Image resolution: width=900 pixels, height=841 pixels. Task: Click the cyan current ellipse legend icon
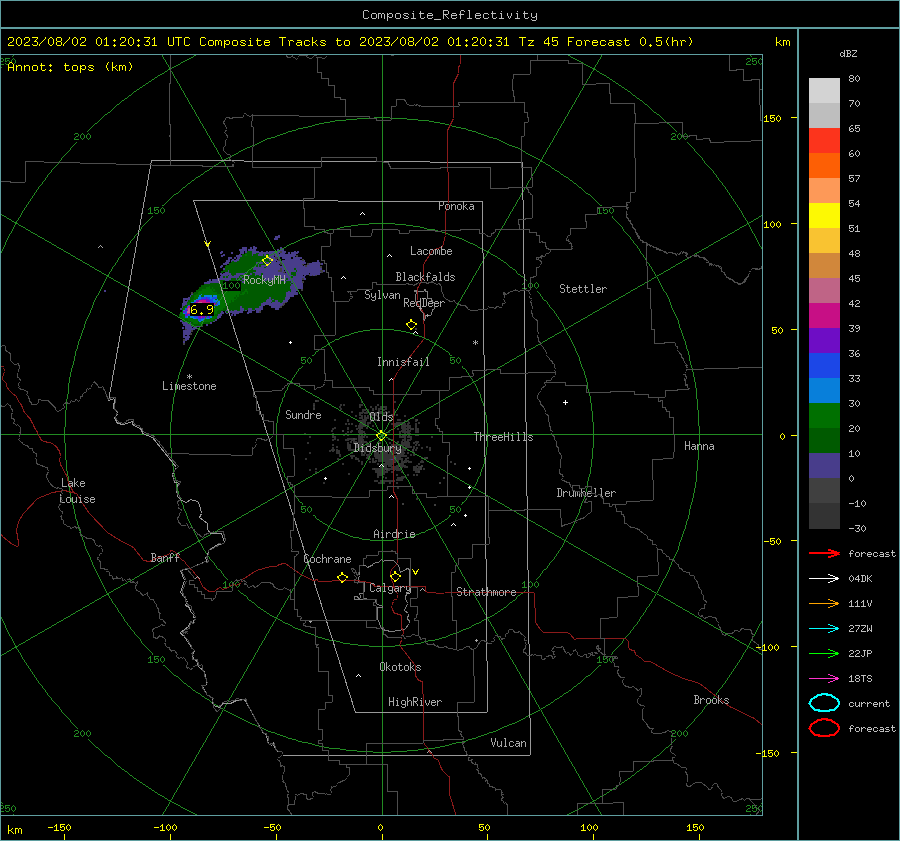(x=824, y=703)
